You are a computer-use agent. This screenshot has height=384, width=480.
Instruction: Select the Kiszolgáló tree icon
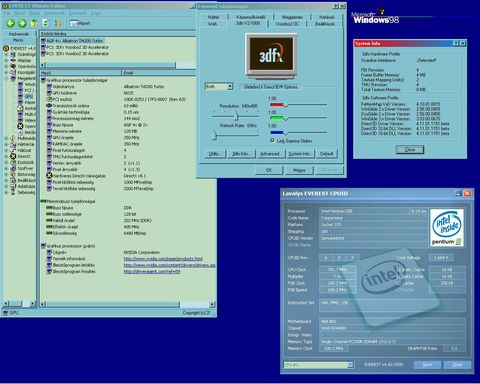tap(13, 72)
